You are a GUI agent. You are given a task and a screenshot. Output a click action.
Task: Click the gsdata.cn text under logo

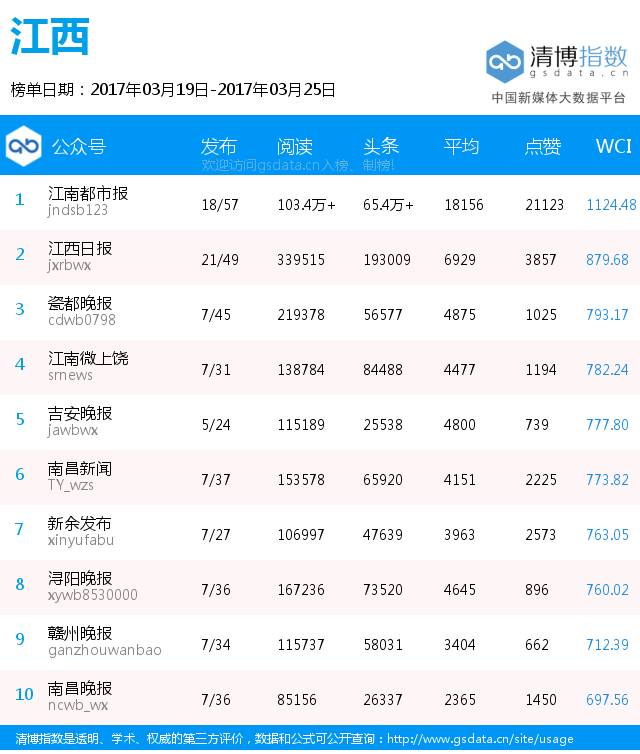point(579,73)
